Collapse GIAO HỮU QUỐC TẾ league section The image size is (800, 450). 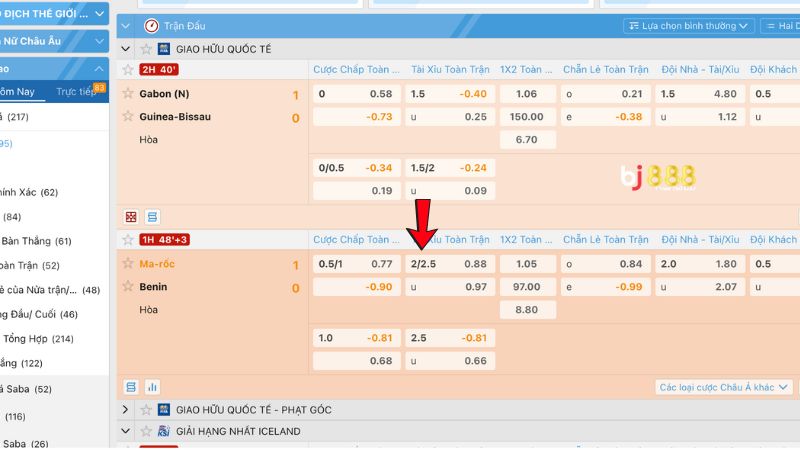126,49
